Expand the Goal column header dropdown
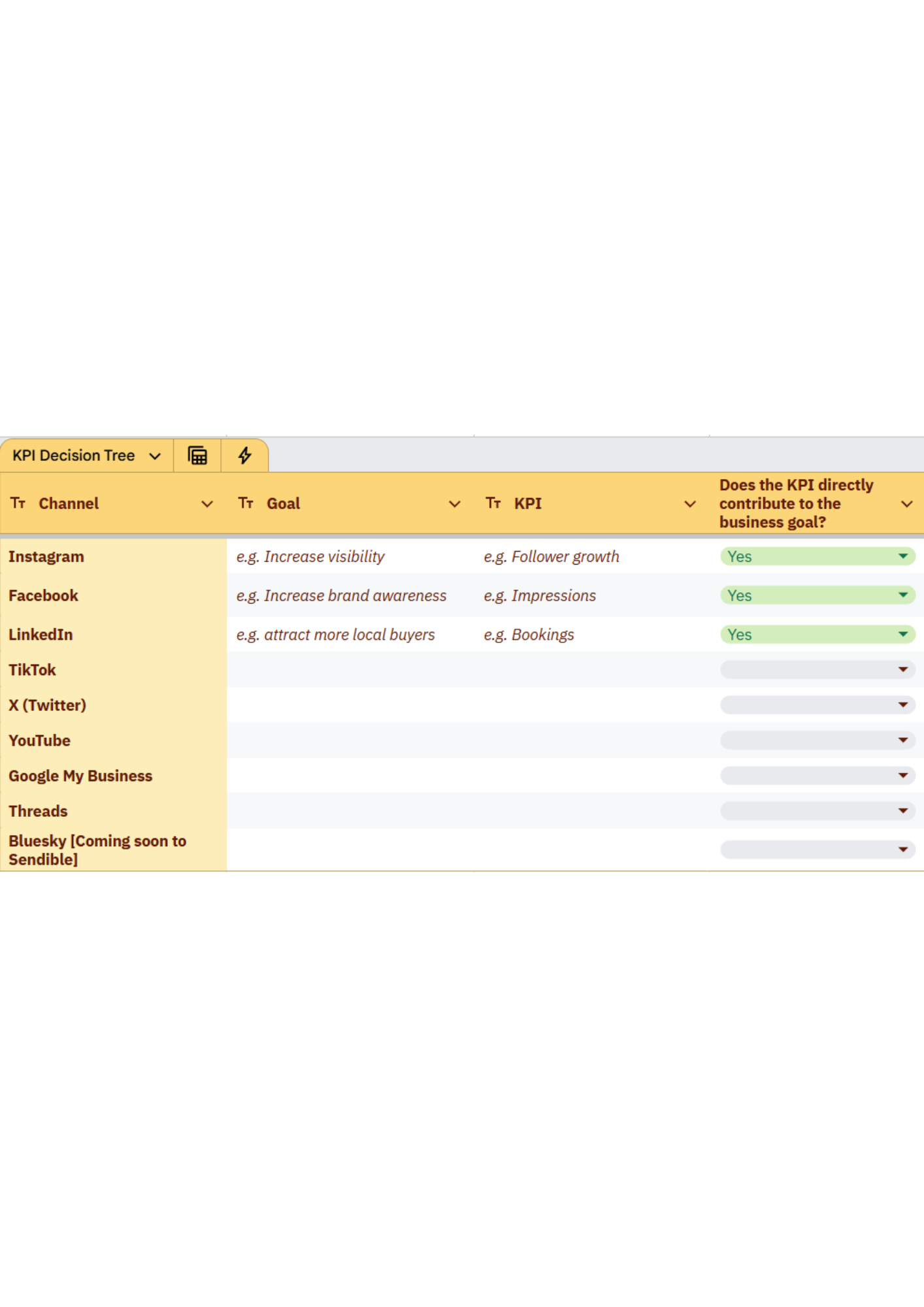924x1307 pixels. click(455, 504)
